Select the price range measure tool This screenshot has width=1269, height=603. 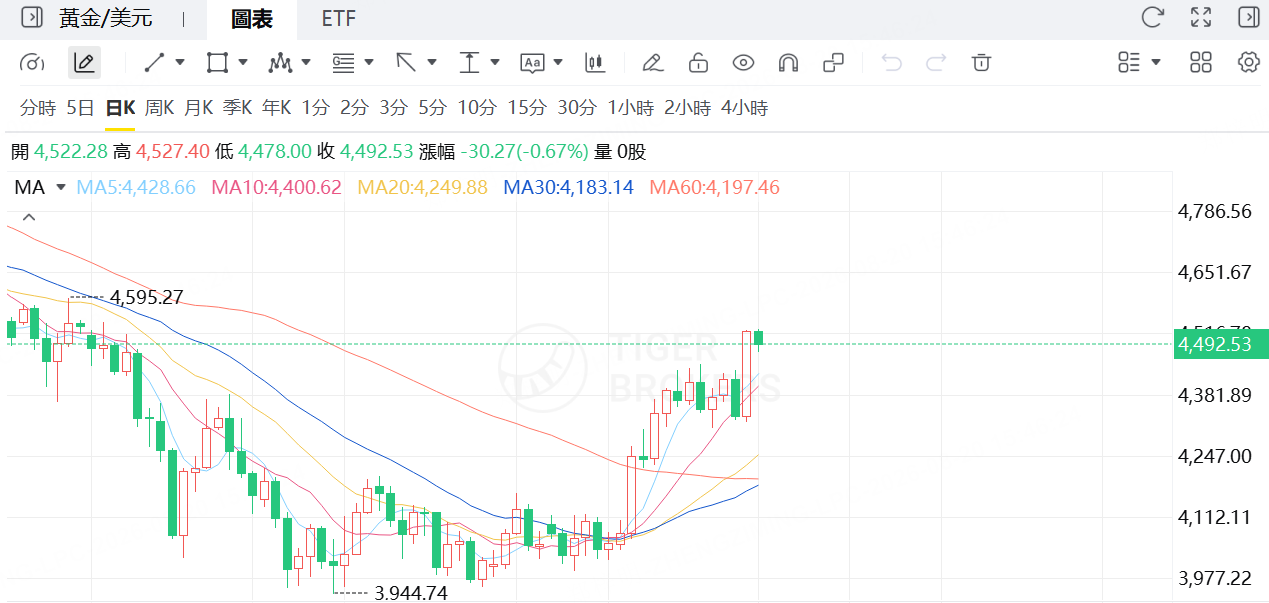[469, 63]
